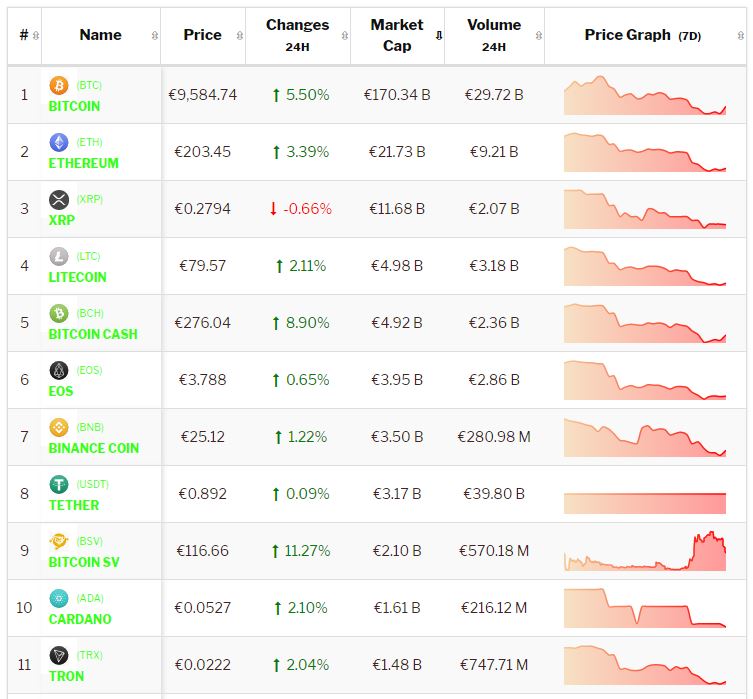Viewport: 753px width, 699px height.
Task: Click Bitcoin's 7-day price graph
Action: [x=645, y=95]
